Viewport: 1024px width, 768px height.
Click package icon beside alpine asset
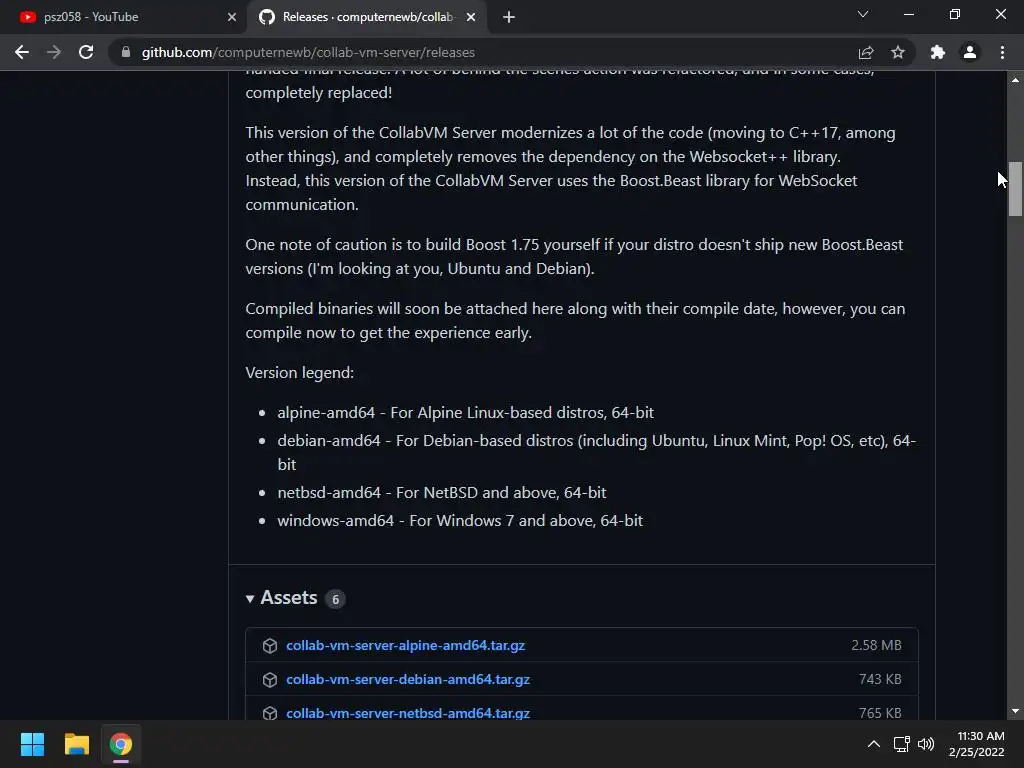pos(270,645)
